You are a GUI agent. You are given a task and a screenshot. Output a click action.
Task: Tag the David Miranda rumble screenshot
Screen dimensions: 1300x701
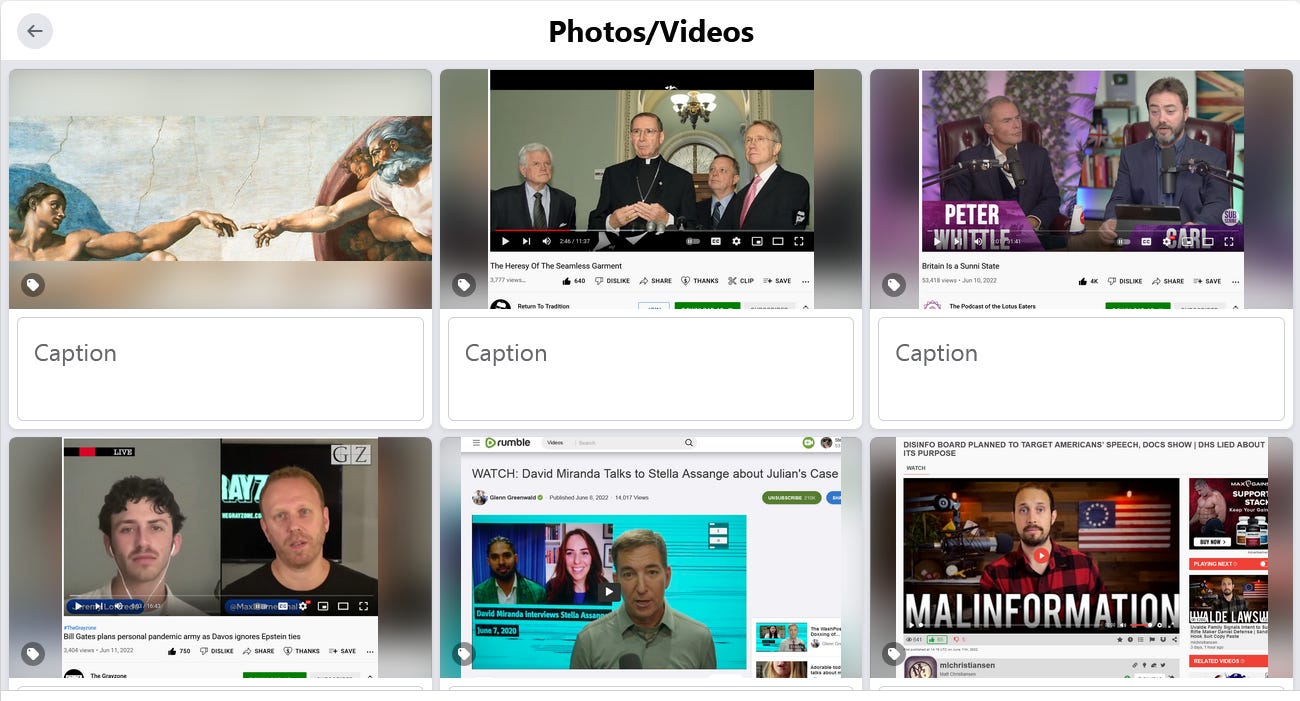pyautogui.click(x=464, y=654)
